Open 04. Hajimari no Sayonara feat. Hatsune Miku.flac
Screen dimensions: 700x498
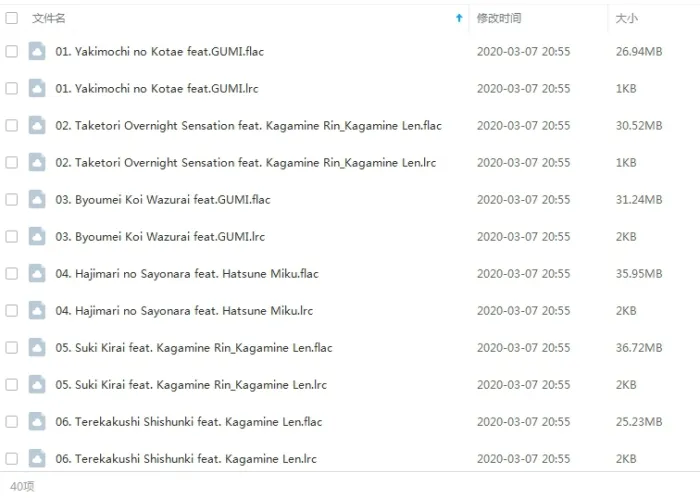187,274
